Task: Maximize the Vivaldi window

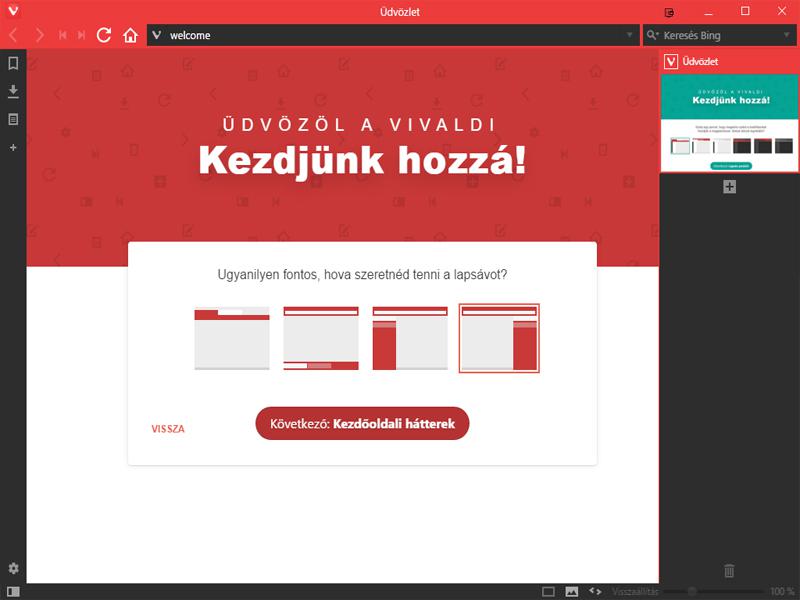Action: [x=745, y=11]
